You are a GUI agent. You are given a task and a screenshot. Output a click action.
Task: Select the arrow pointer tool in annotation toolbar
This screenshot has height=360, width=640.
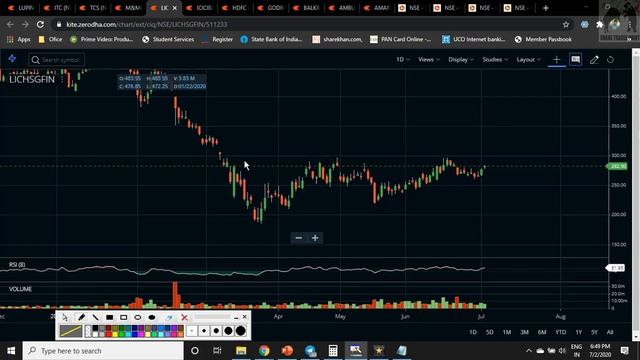[x=65, y=317]
